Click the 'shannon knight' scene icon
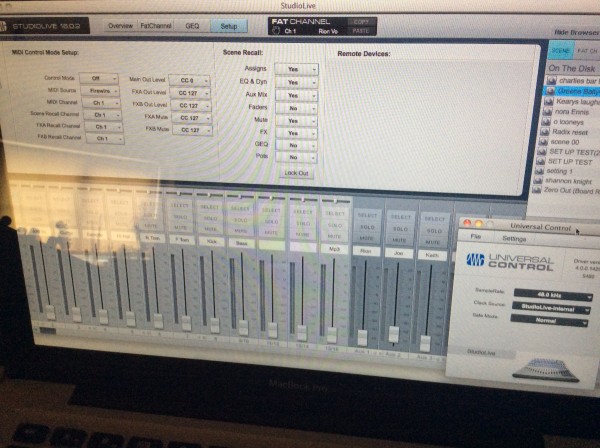The image size is (600, 448). point(538,180)
